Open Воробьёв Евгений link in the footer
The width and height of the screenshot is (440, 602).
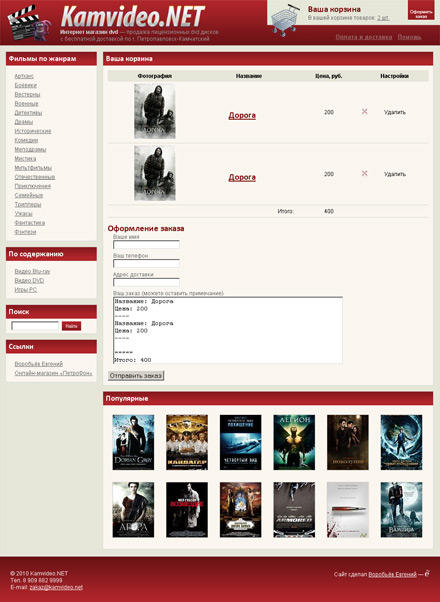tap(392, 574)
